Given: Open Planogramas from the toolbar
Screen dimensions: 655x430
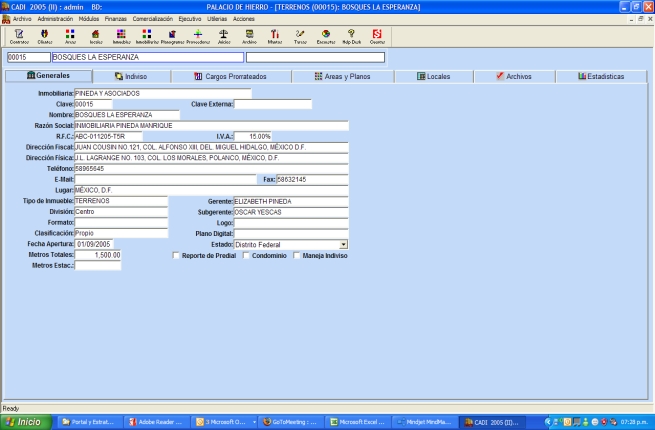Looking at the screenshot, I should tap(173, 36).
